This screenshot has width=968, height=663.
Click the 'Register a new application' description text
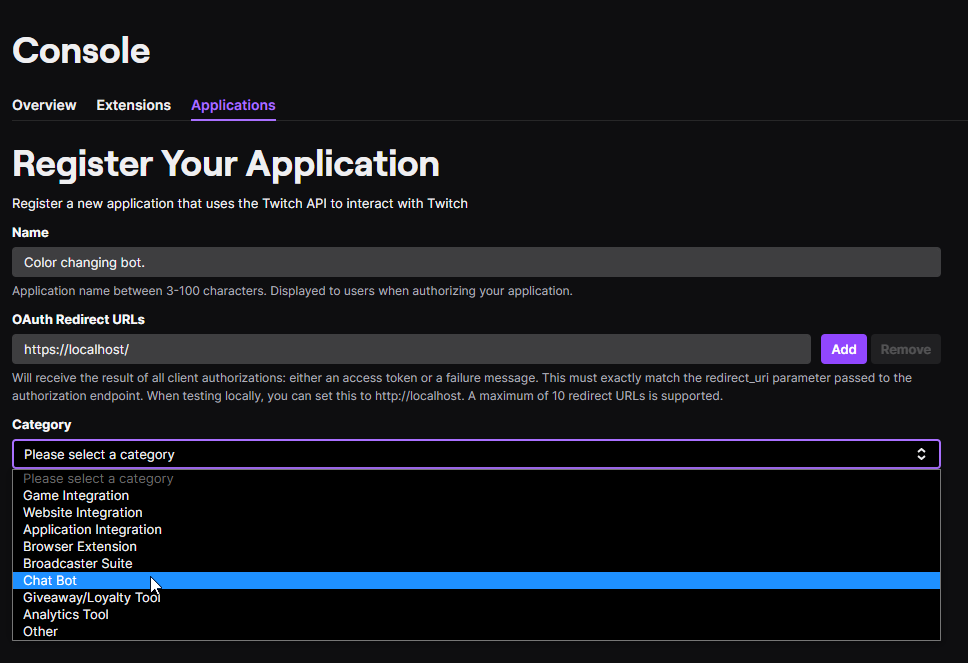(x=240, y=204)
